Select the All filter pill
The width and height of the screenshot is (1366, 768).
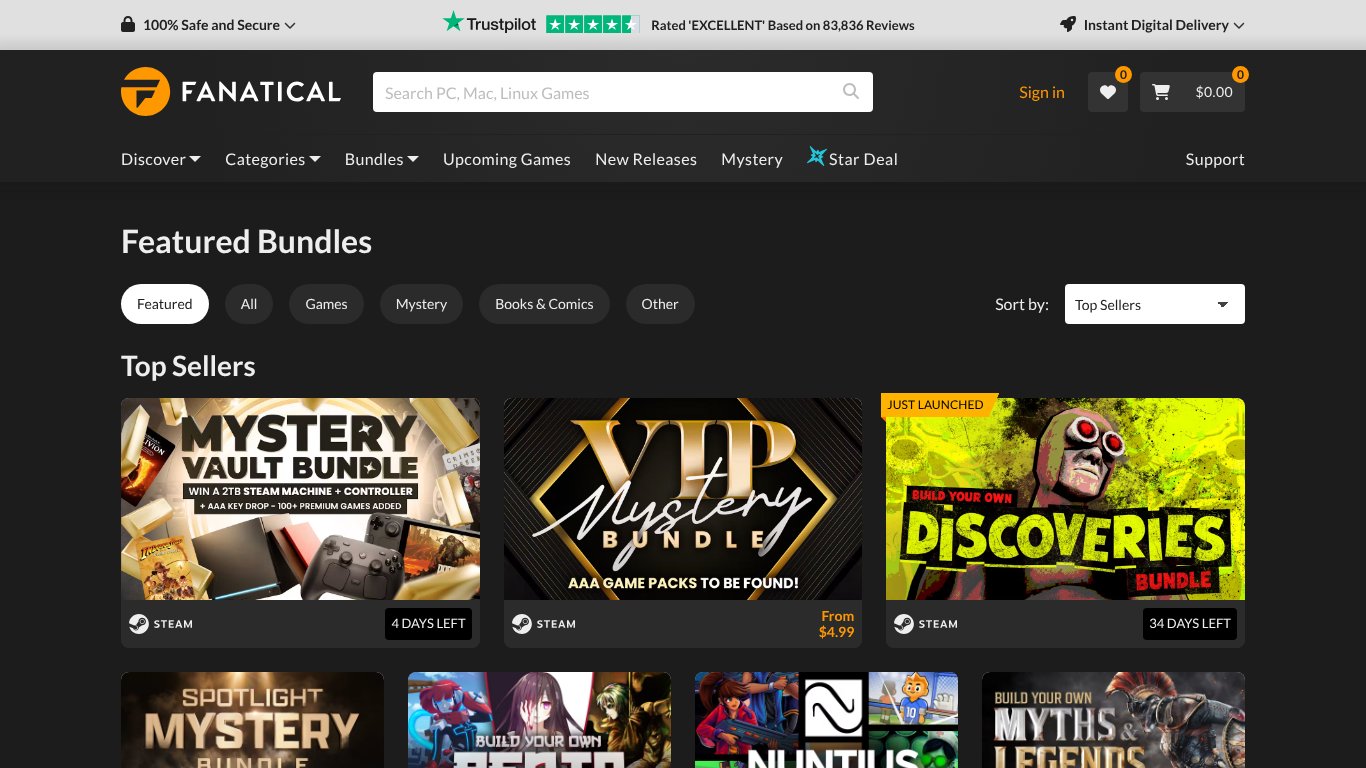249,304
